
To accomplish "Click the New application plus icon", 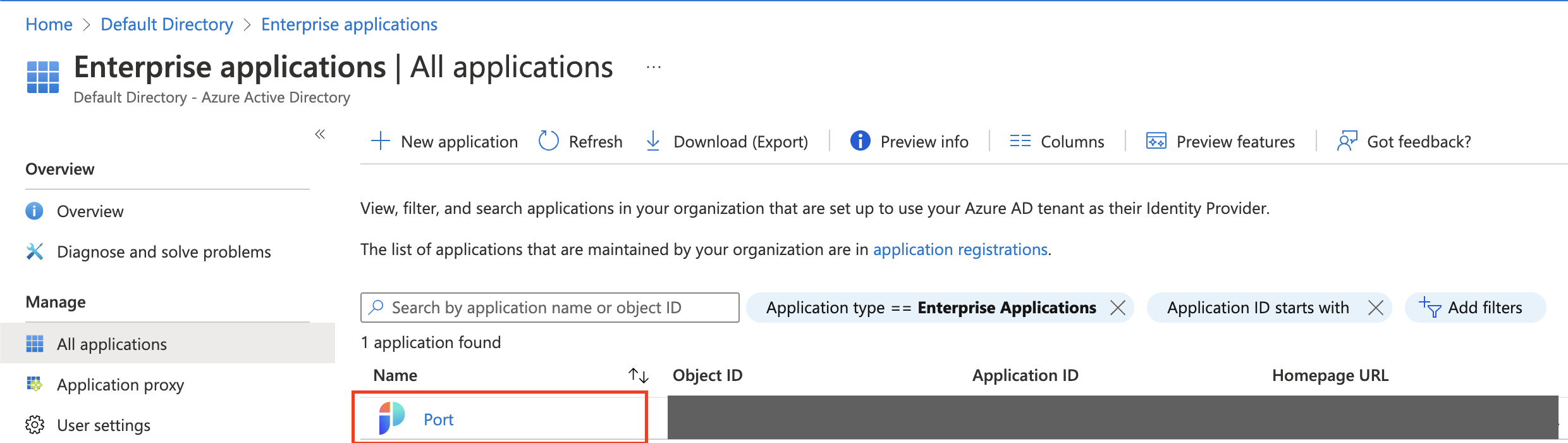I will [380, 141].
